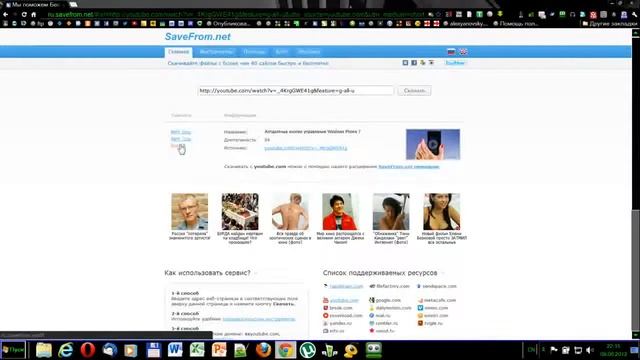Select the 'Мы поможем' browser tab
640x360 pixels.
pos(33,4)
